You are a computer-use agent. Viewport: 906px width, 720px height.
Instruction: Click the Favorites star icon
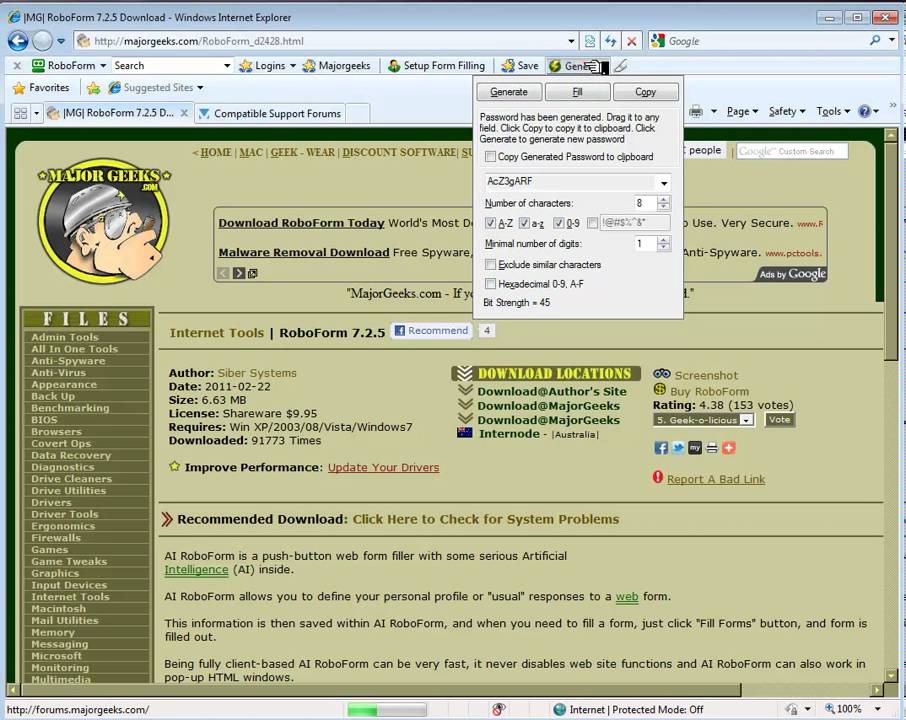(x=19, y=88)
